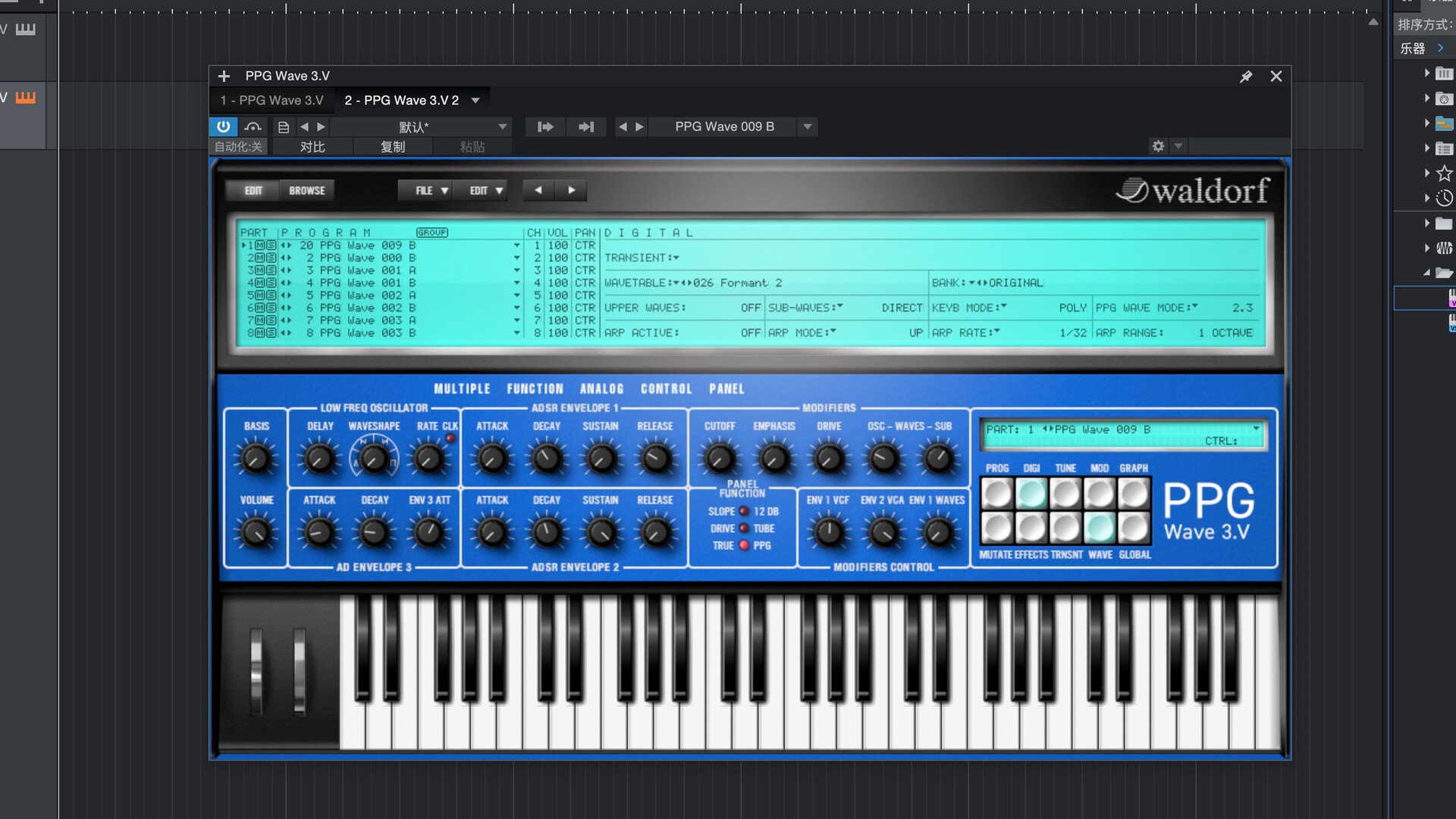Click the route-in arrow icon in the plugin header
Image resolution: width=1456 pixels, height=819 pixels.
tap(545, 127)
